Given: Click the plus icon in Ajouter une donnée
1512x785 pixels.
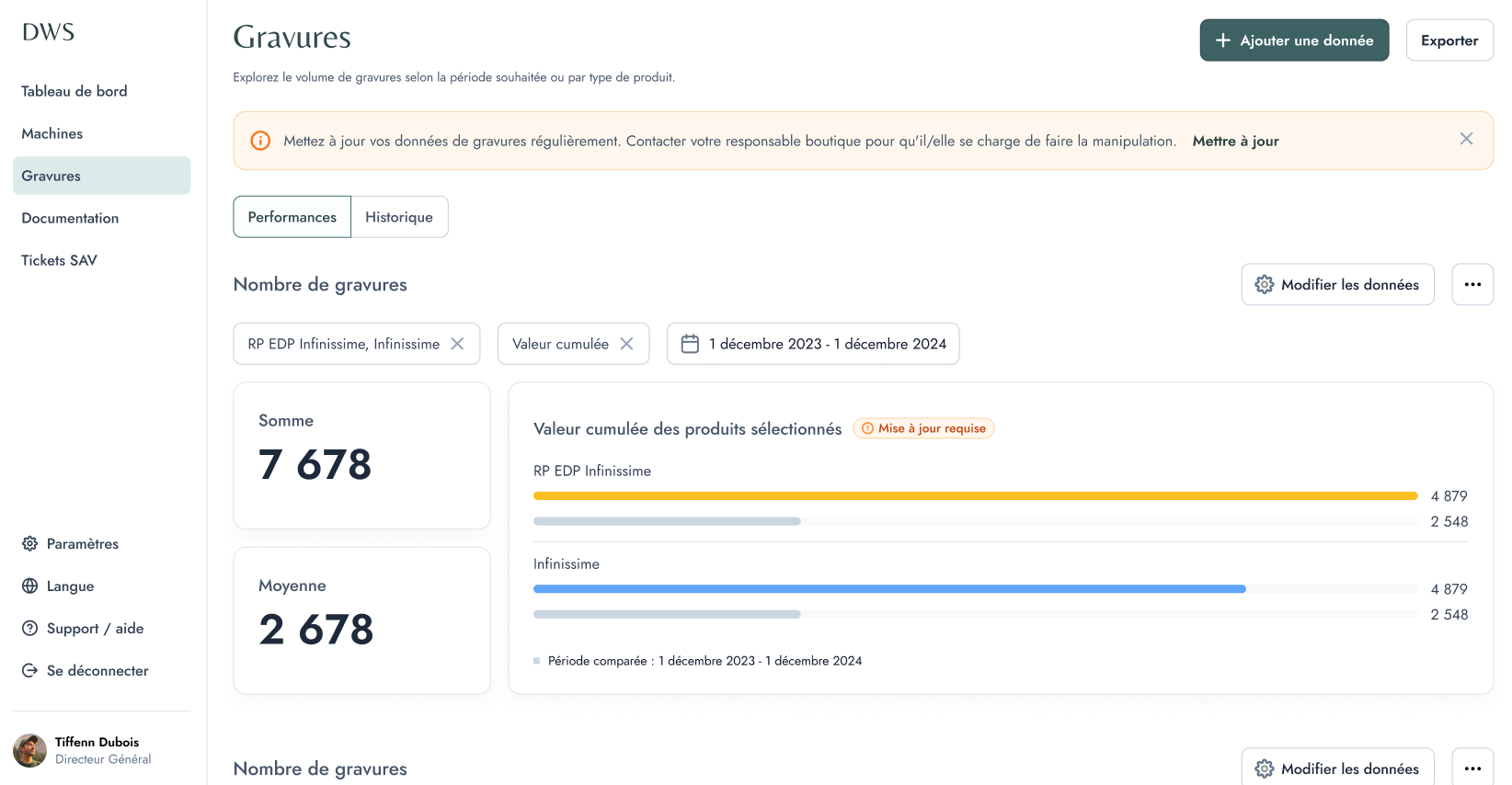Looking at the screenshot, I should [1223, 40].
